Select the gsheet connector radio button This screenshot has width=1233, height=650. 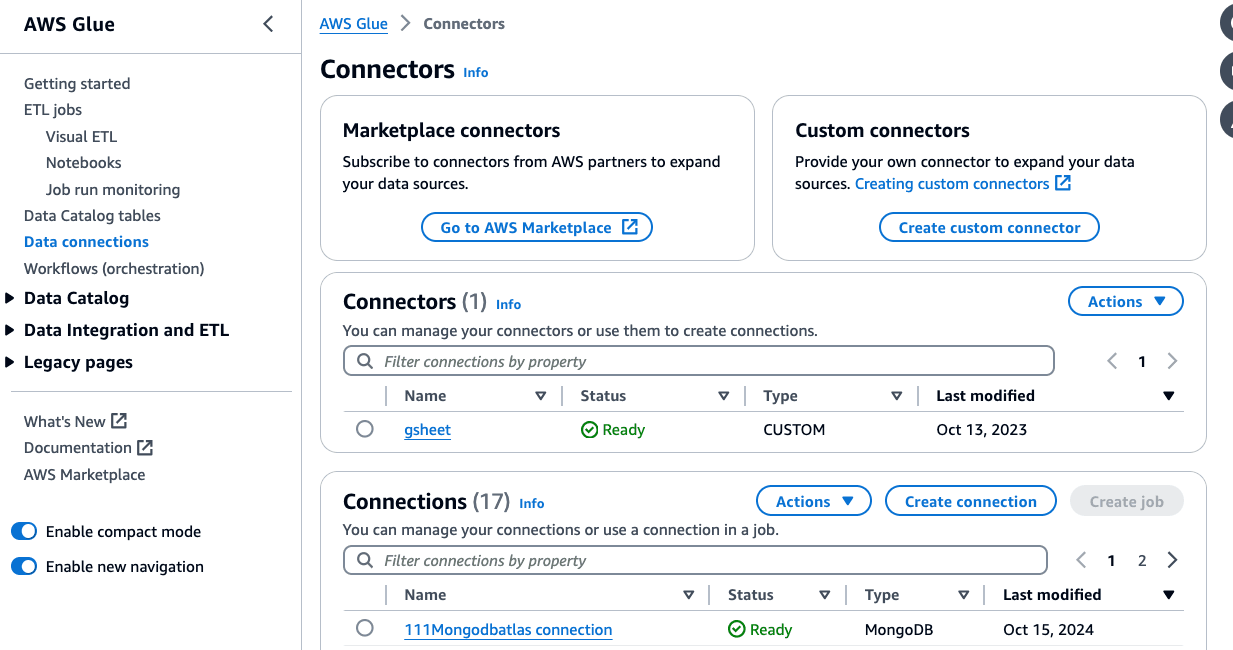click(365, 429)
